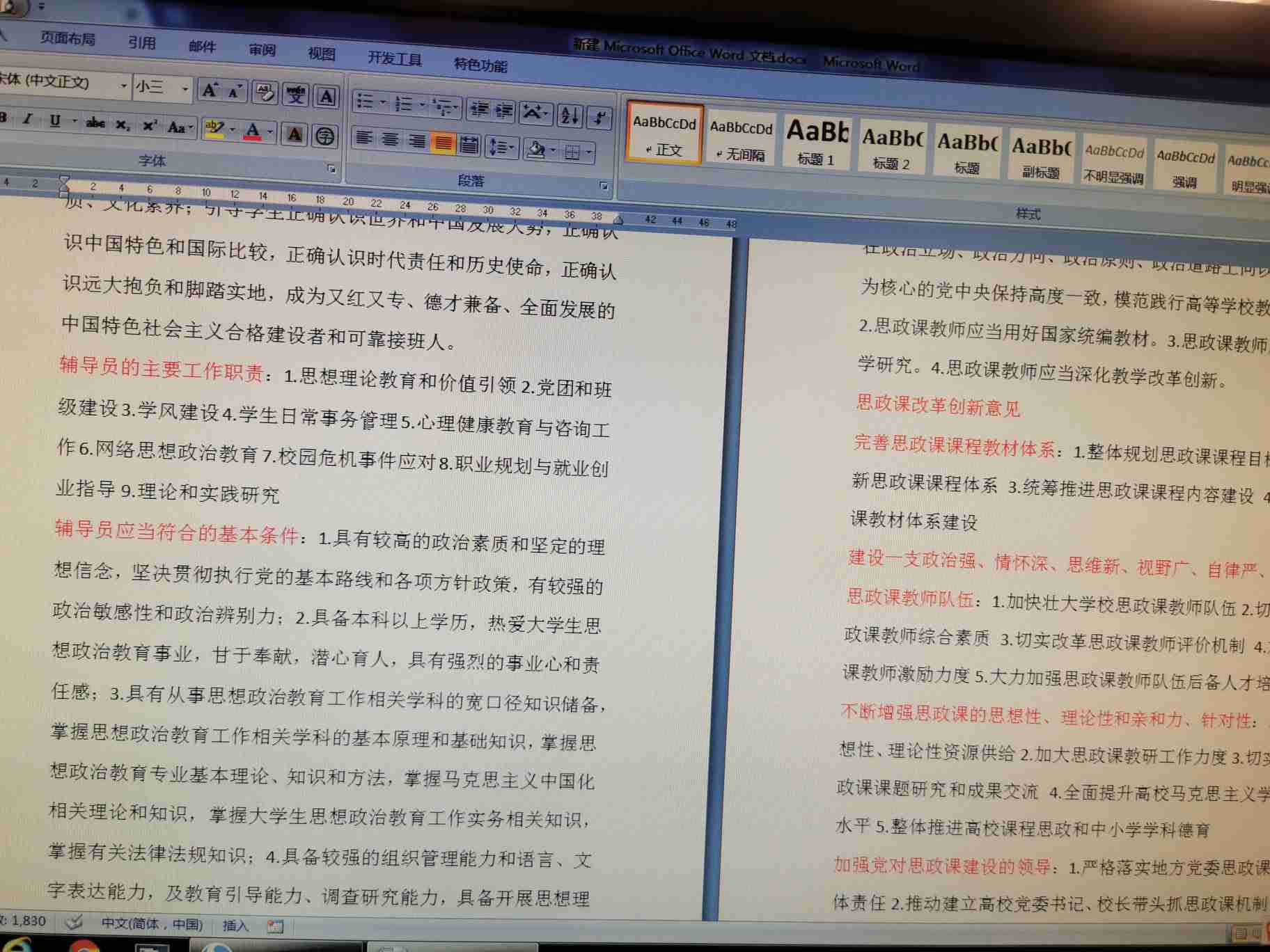
Task: Open the 页面布局 ribbon tab
Action: click(x=67, y=38)
